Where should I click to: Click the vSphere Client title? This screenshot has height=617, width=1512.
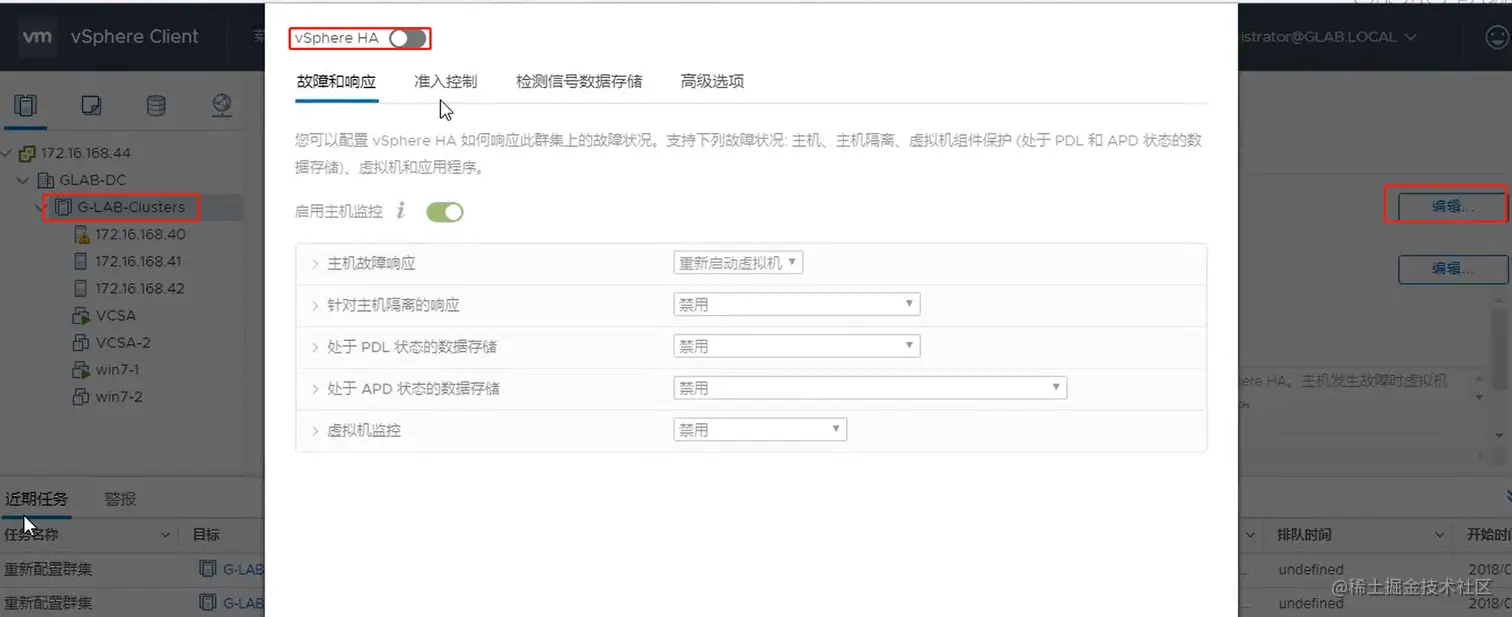[134, 36]
